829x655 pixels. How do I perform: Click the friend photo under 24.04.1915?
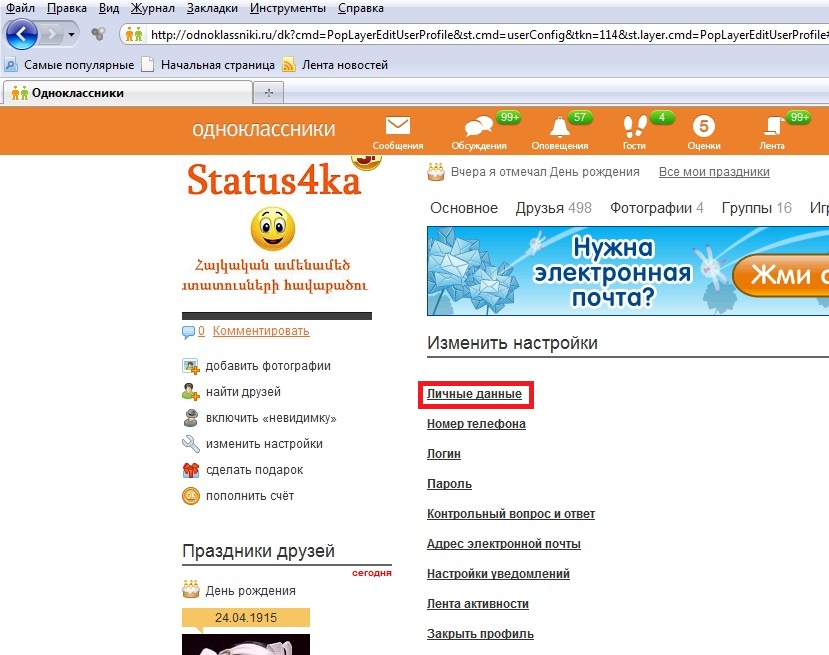point(246,644)
